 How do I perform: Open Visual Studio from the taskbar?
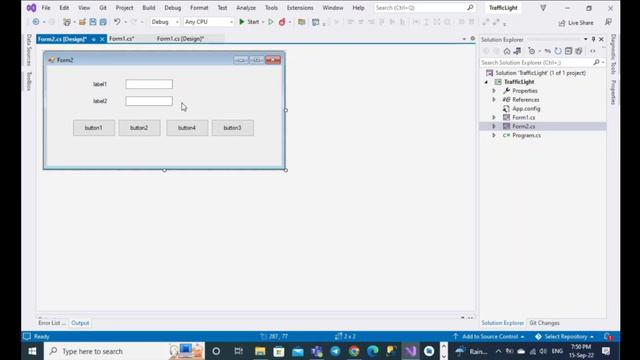click(x=410, y=351)
